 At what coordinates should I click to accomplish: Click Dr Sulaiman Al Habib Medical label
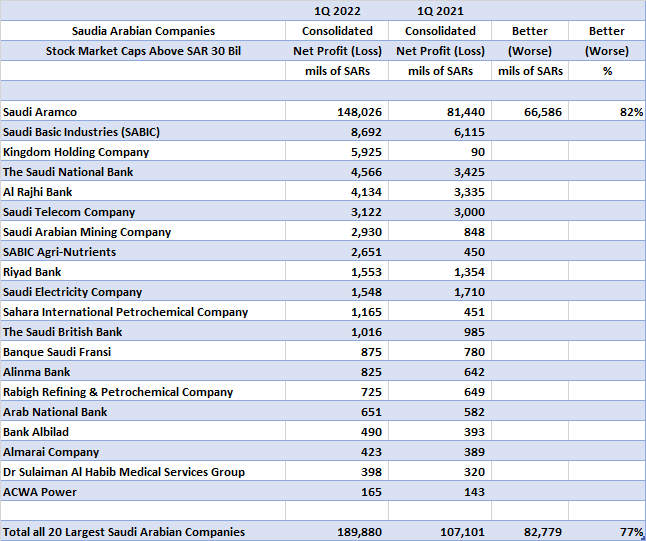143,471
